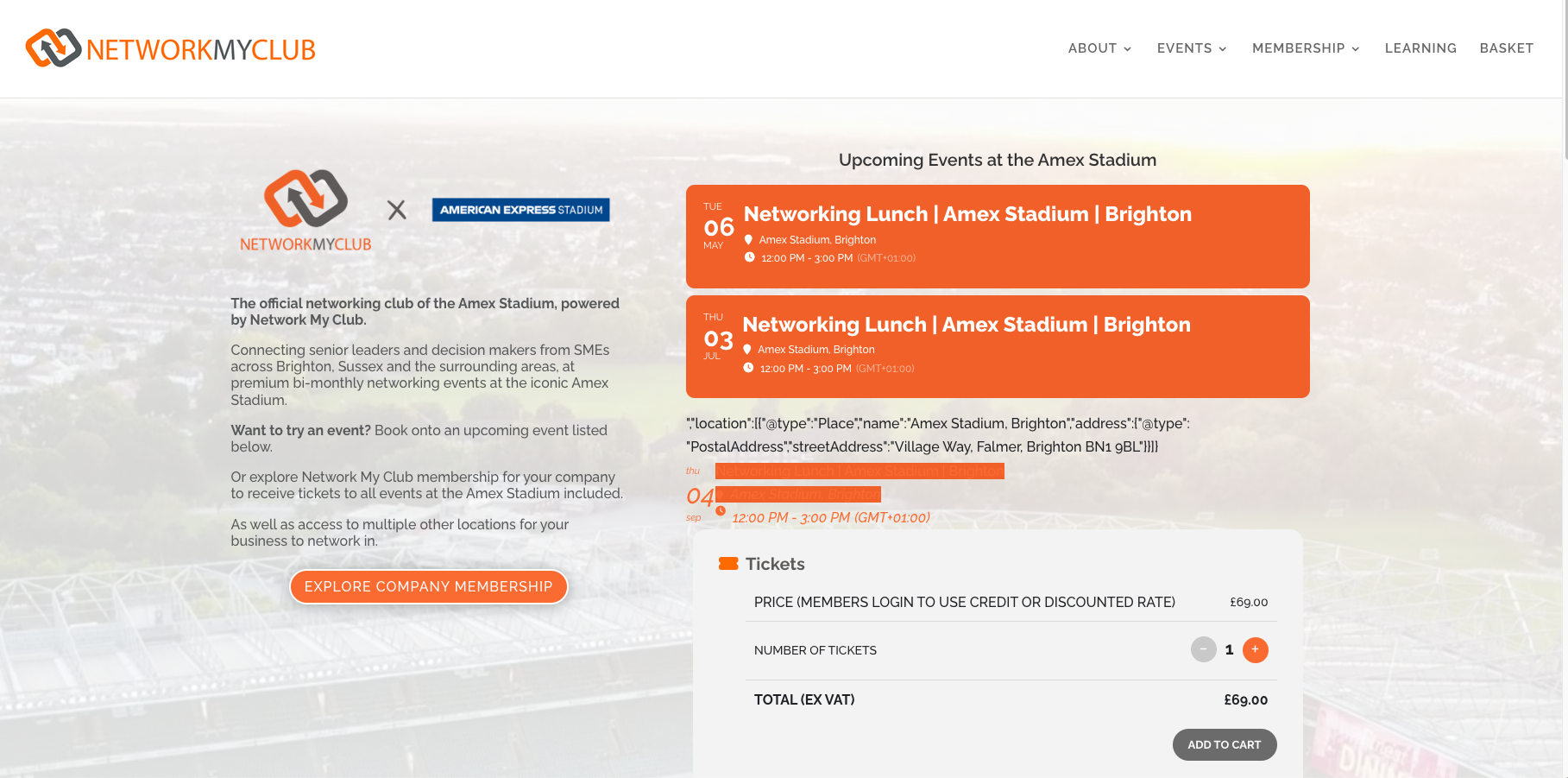This screenshot has width=1568, height=778.
Task: Click the 'NUMBER OF TICKETS' label
Action: 815,650
